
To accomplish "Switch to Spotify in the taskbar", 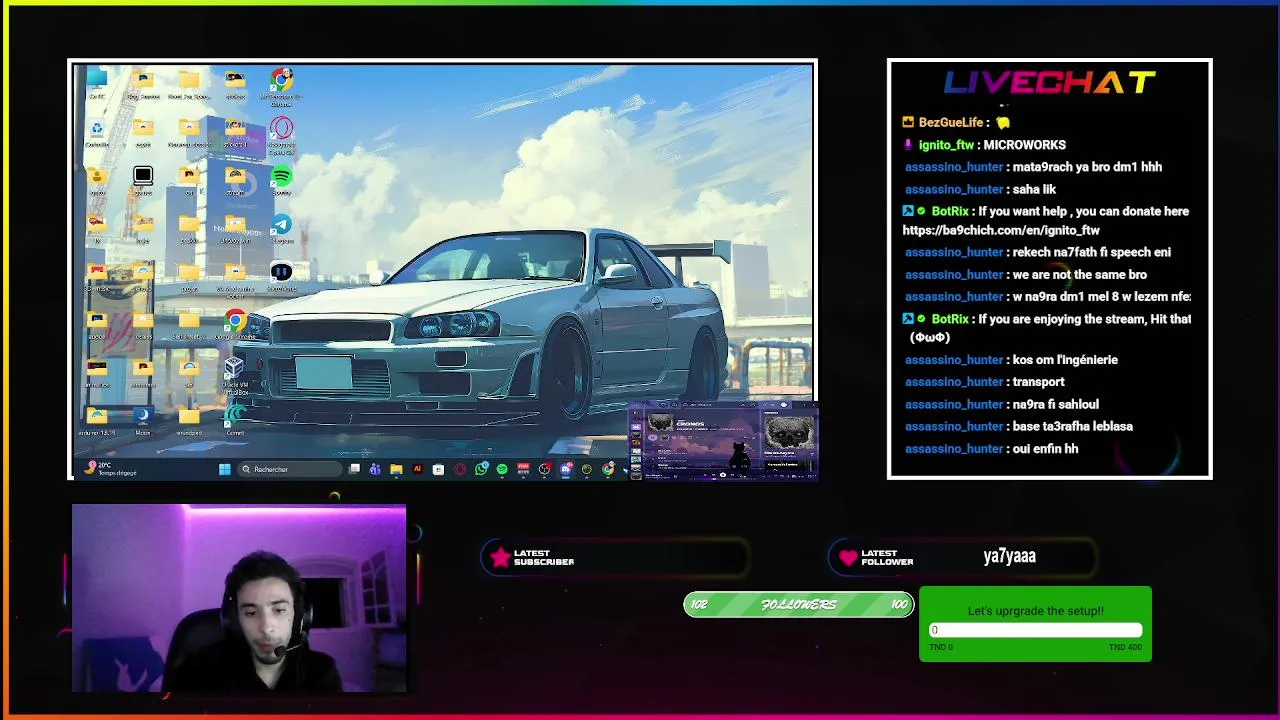I will tap(502, 470).
